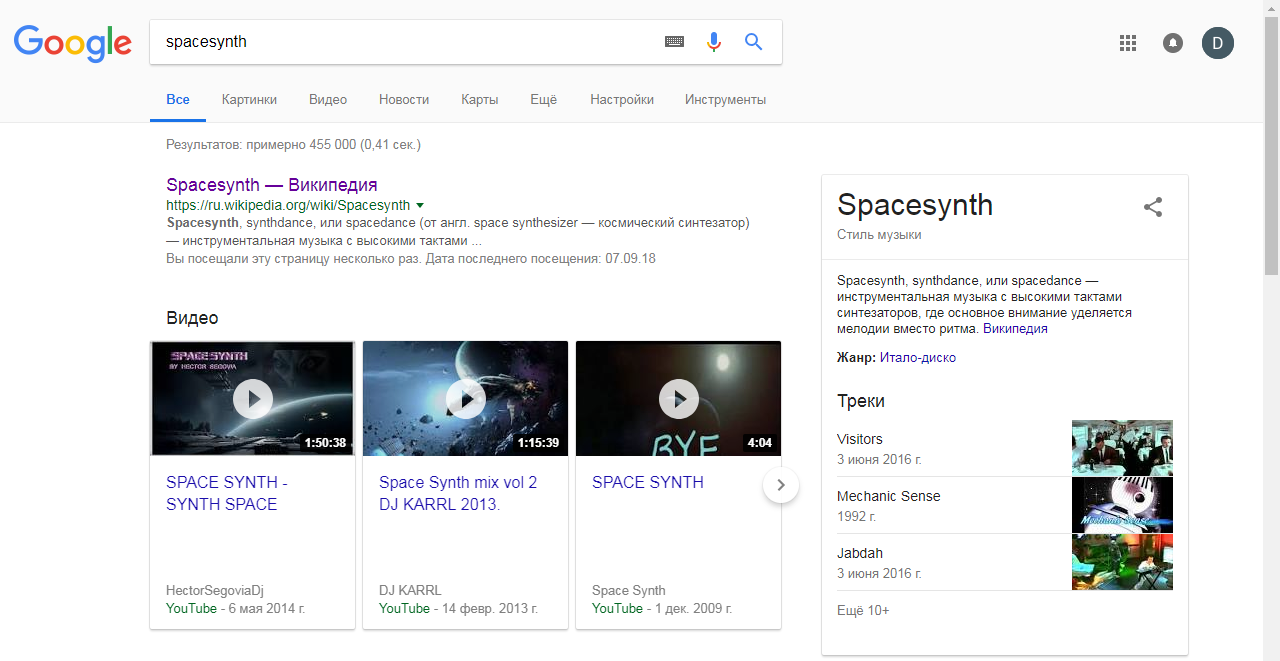Click the HectorSegoviaDj channel name
The height and width of the screenshot is (661, 1280).
click(x=215, y=590)
